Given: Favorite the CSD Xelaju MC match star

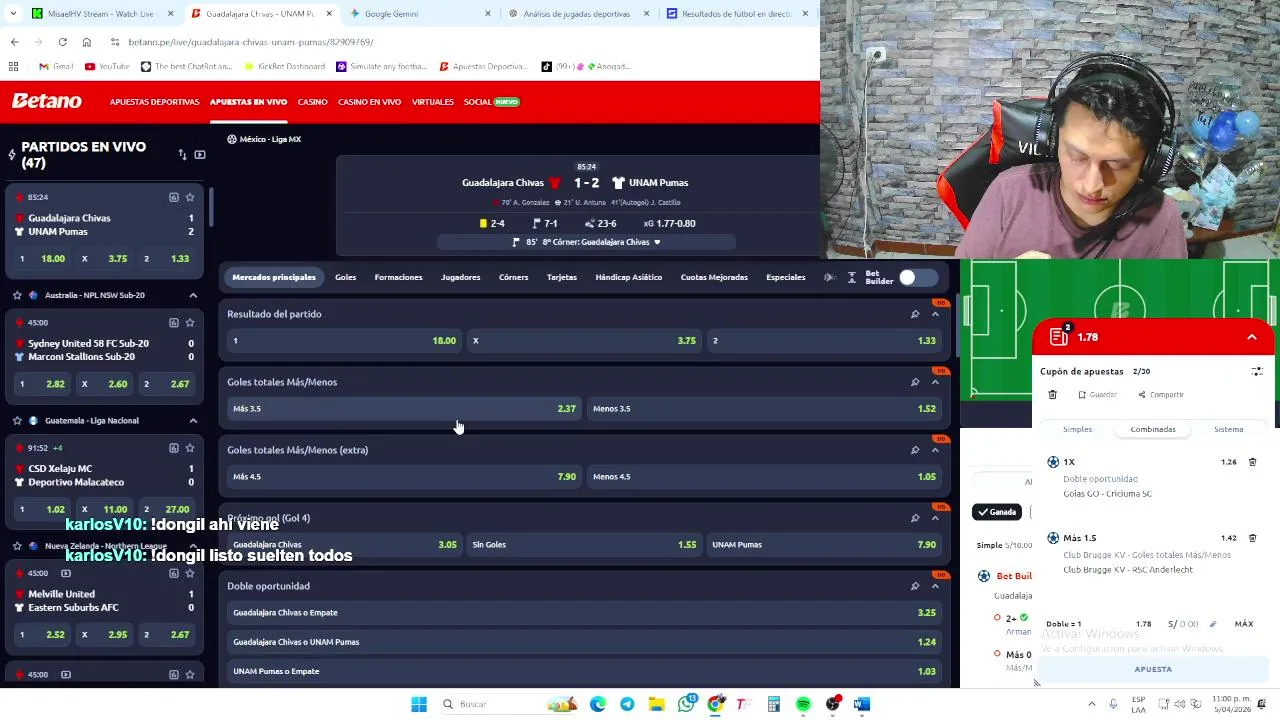Looking at the screenshot, I should [x=190, y=448].
